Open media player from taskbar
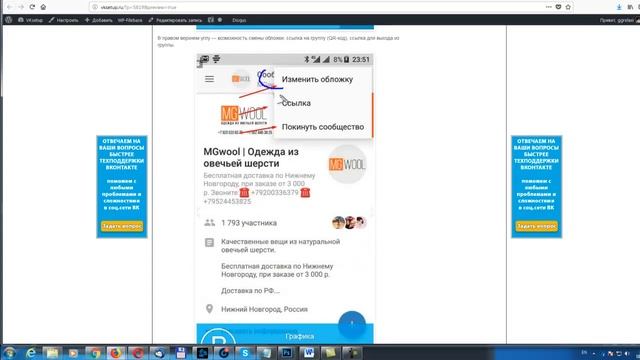 coord(73,353)
